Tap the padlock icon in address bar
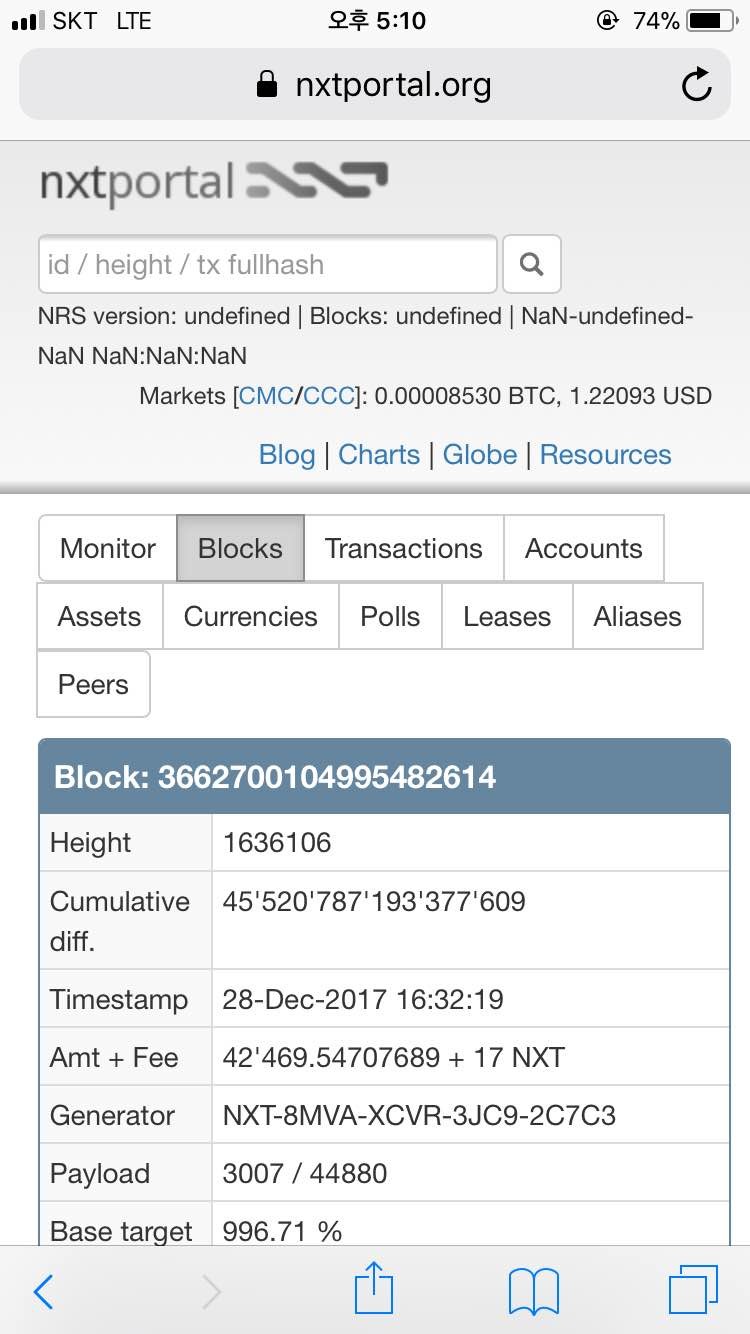The image size is (750, 1334). point(267,85)
